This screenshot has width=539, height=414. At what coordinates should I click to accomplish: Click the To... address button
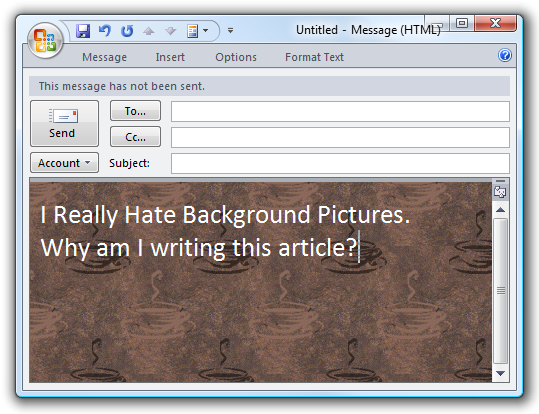click(x=135, y=111)
